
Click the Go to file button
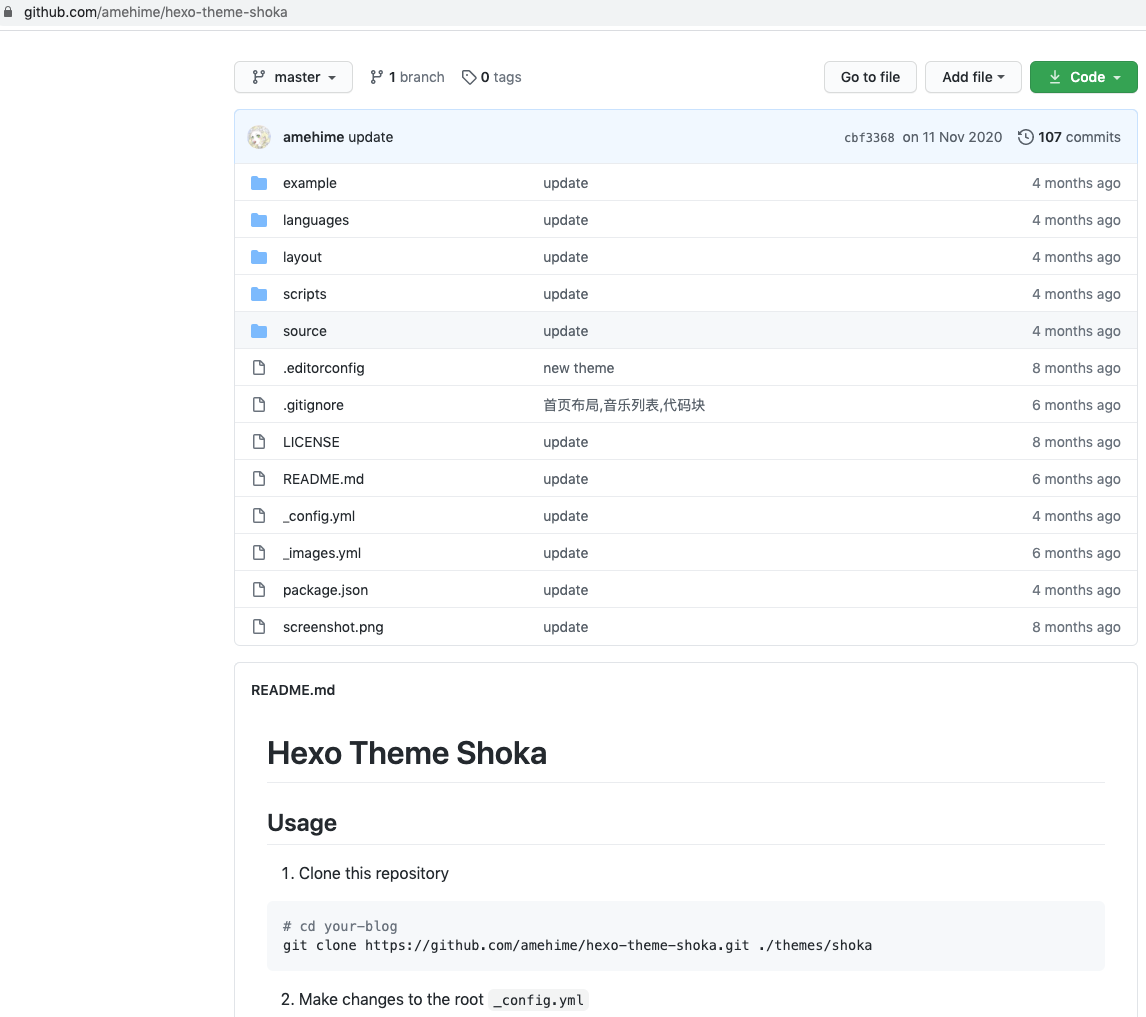(x=870, y=77)
